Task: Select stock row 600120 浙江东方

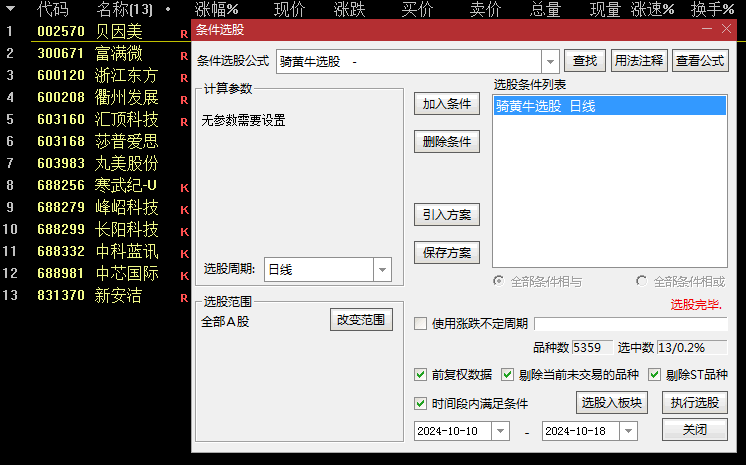Action: 95,75
